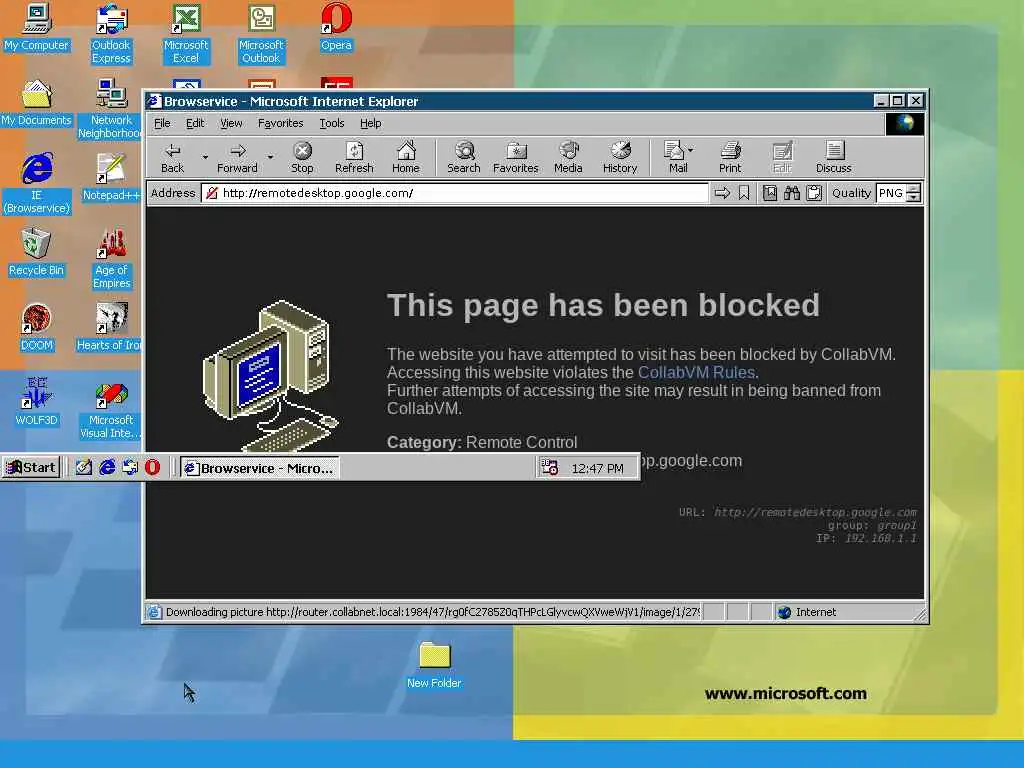
Task: Click first quick launch notepad icon
Action: pyautogui.click(x=84, y=467)
